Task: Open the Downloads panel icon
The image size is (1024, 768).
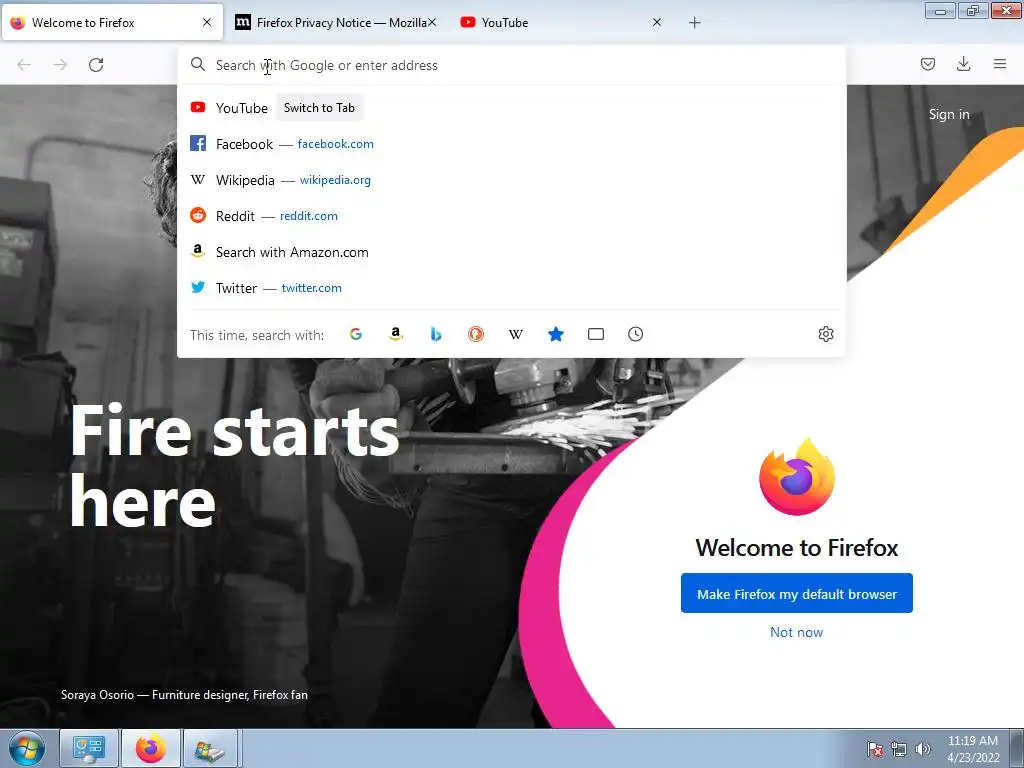Action: (x=963, y=64)
